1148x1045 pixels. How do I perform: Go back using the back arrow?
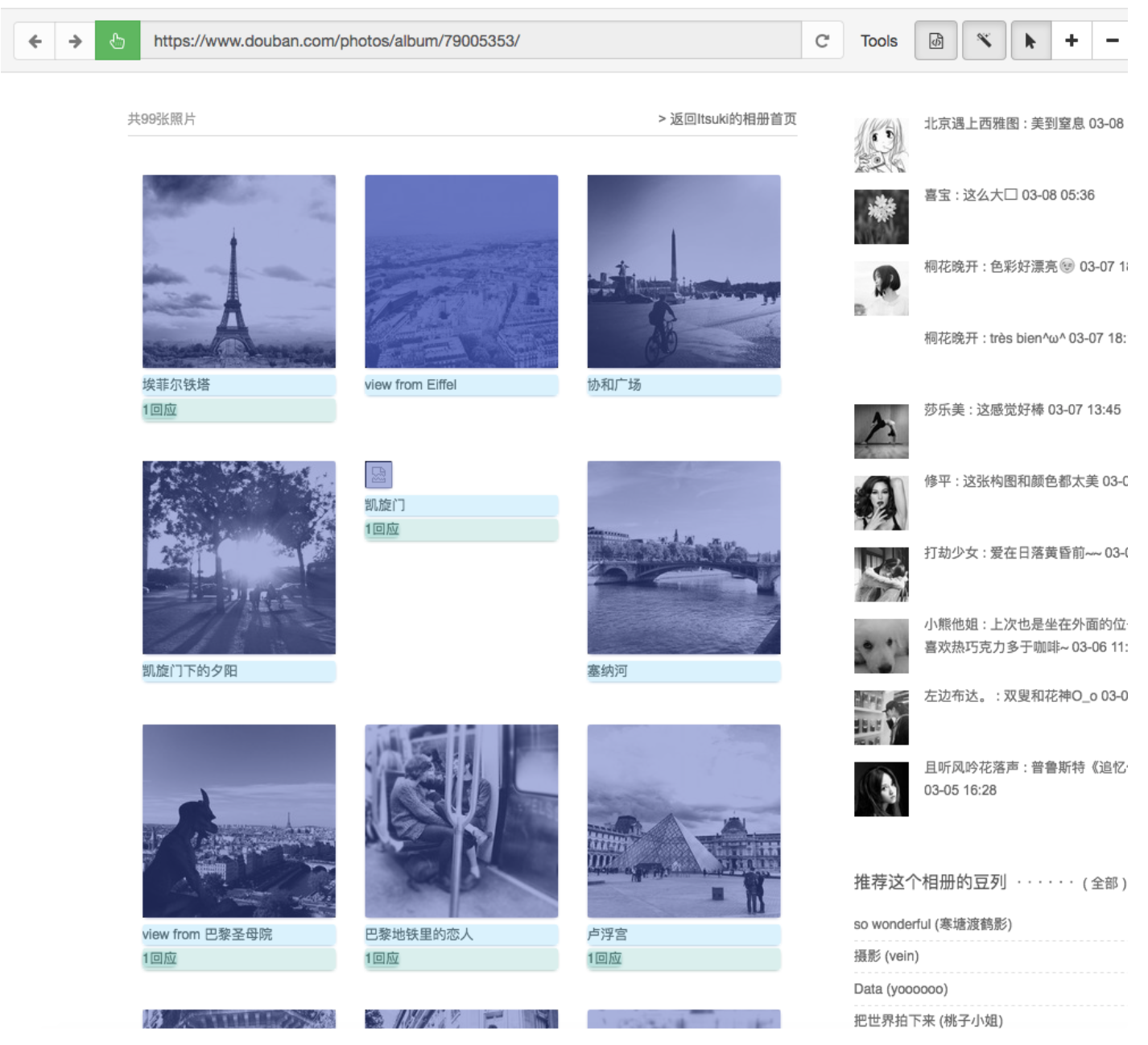pyautogui.click(x=35, y=41)
